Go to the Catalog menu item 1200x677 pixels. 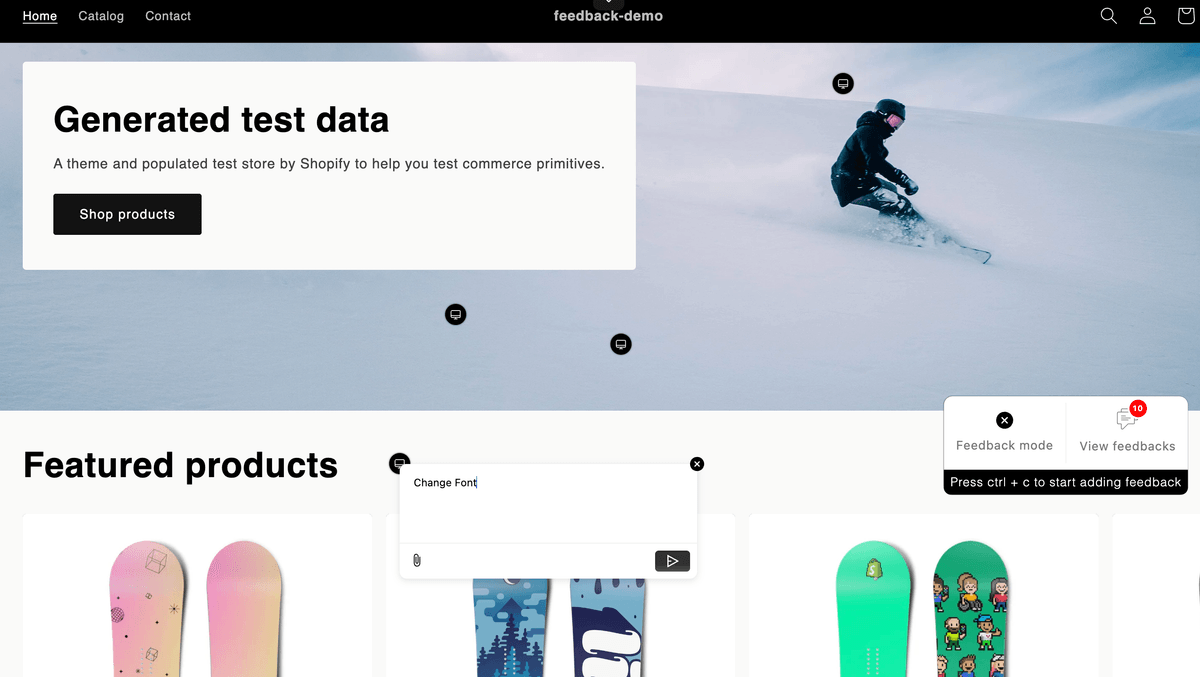click(101, 16)
